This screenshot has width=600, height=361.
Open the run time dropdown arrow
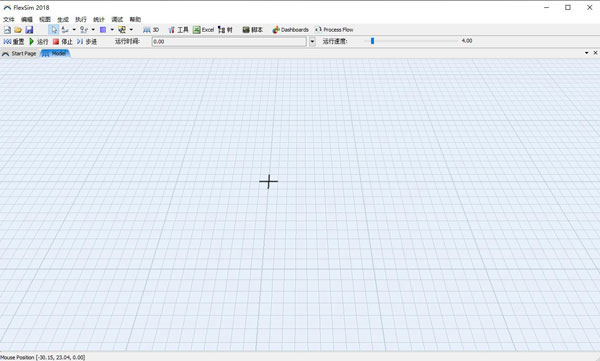pyautogui.click(x=312, y=41)
